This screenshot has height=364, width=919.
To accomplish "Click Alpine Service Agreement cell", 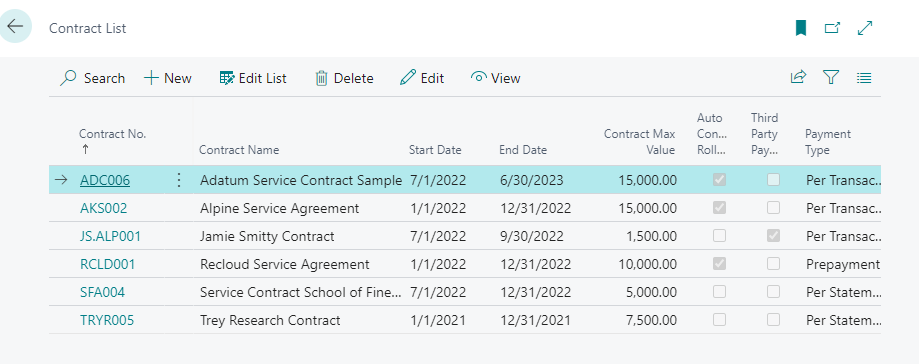I will (280, 208).
